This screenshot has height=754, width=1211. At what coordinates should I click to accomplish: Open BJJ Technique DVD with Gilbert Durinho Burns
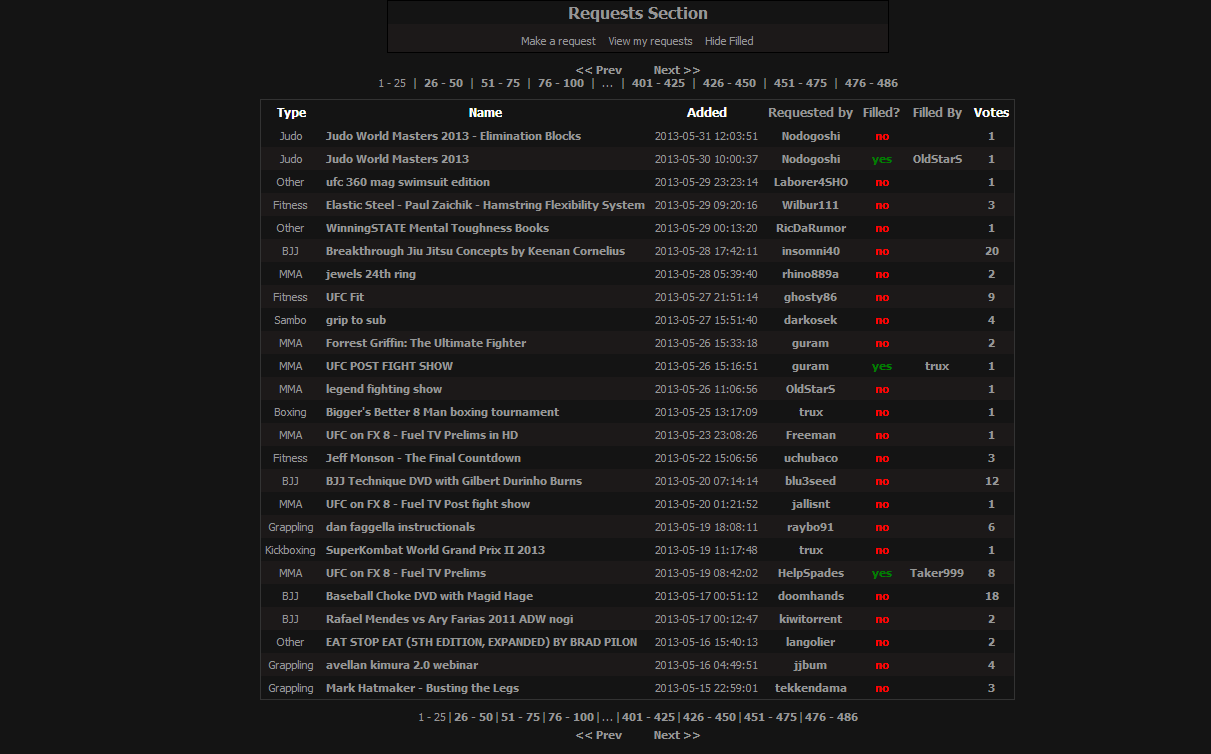(x=454, y=481)
